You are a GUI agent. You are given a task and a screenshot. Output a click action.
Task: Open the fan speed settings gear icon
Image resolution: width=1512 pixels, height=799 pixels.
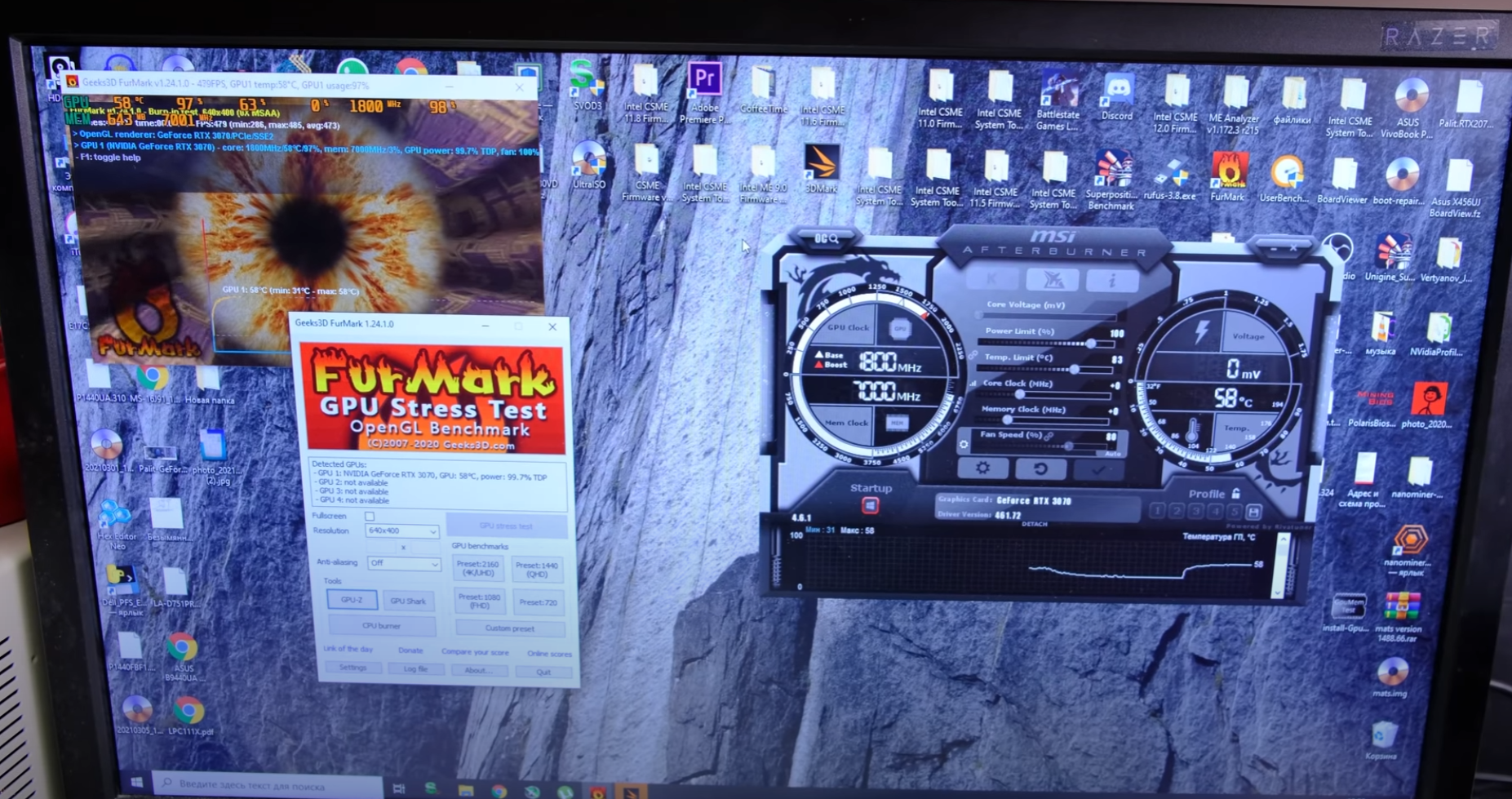coord(964,445)
